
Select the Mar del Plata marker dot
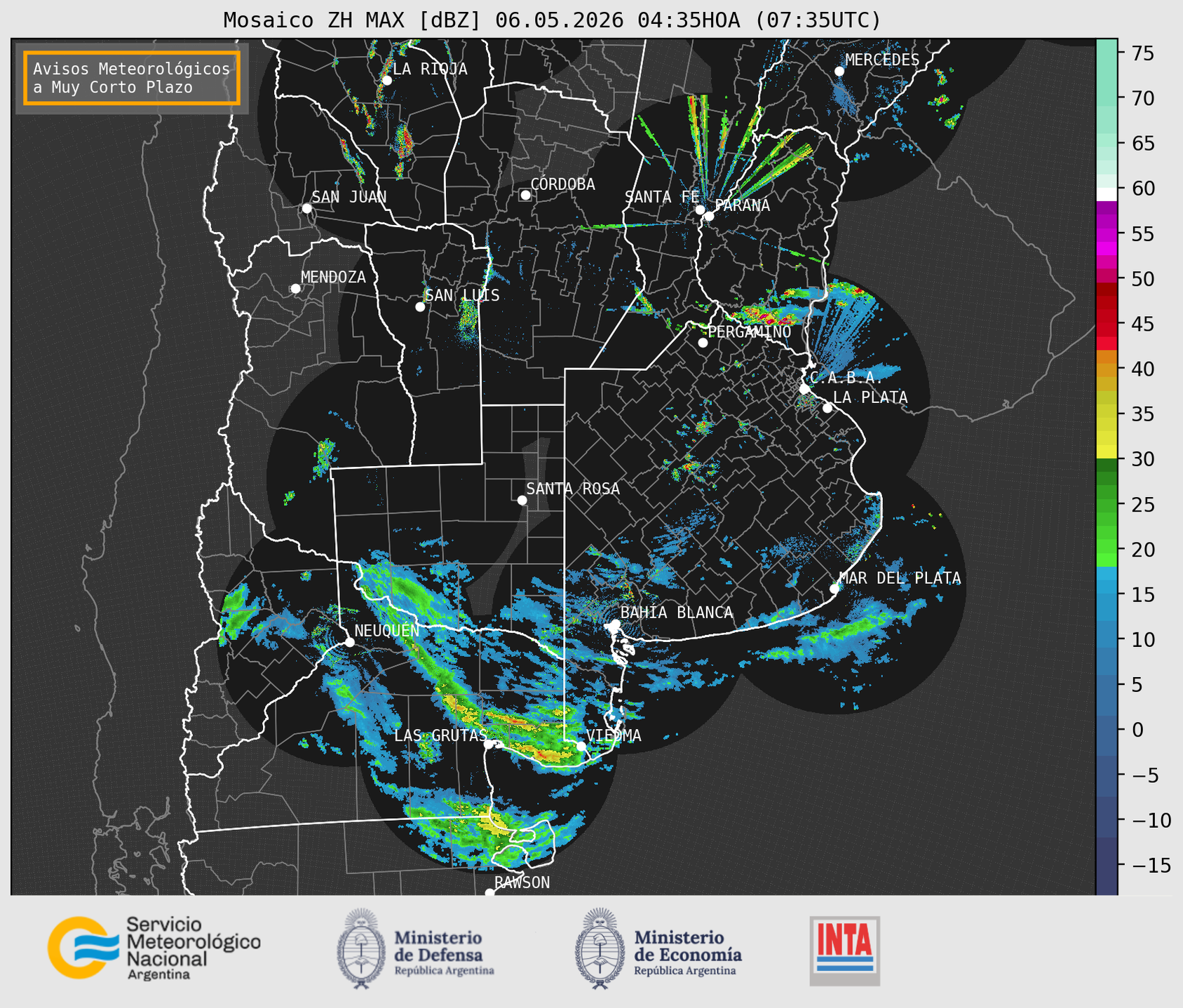click(x=834, y=588)
